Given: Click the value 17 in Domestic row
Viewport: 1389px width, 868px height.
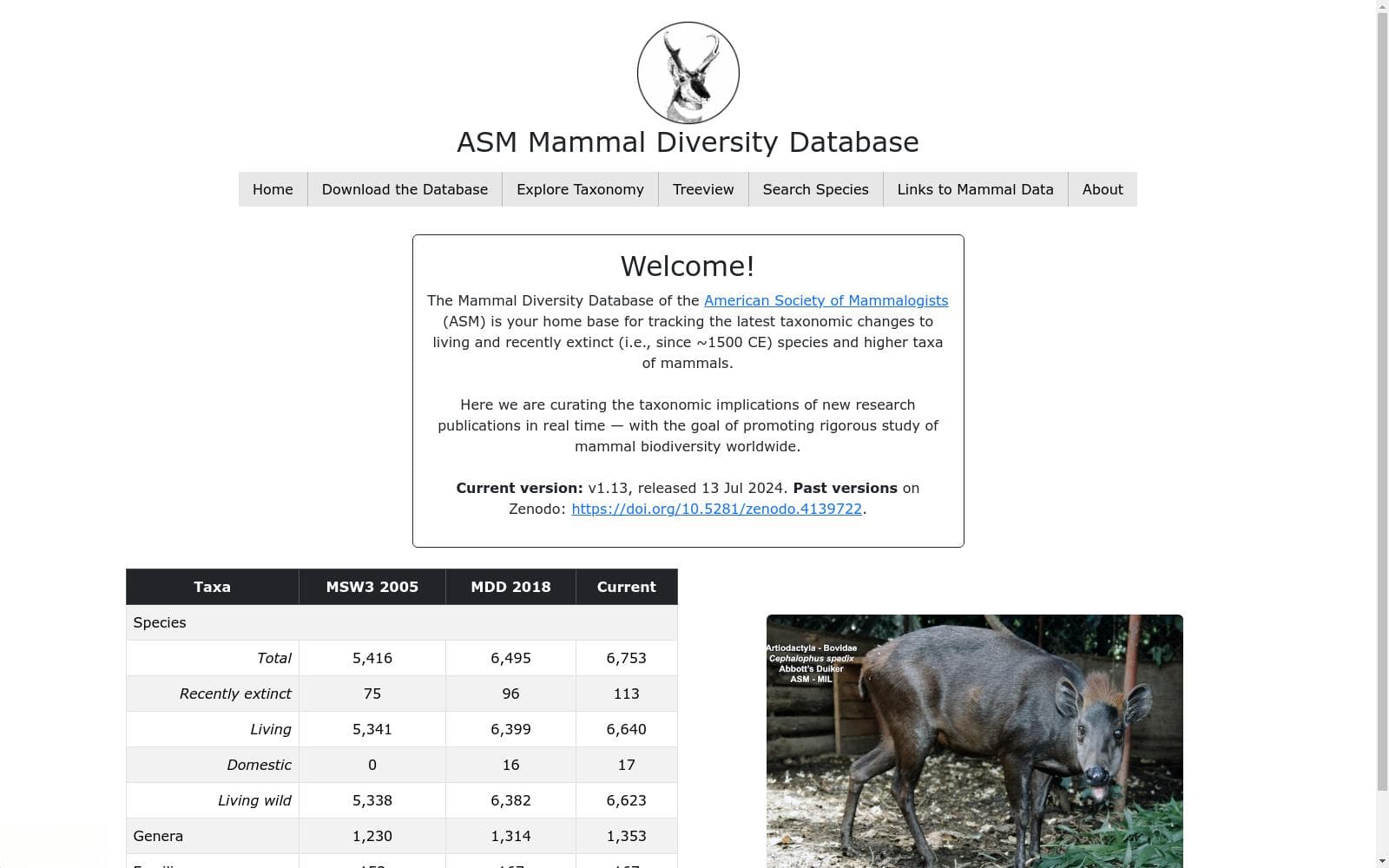Looking at the screenshot, I should tap(626, 765).
